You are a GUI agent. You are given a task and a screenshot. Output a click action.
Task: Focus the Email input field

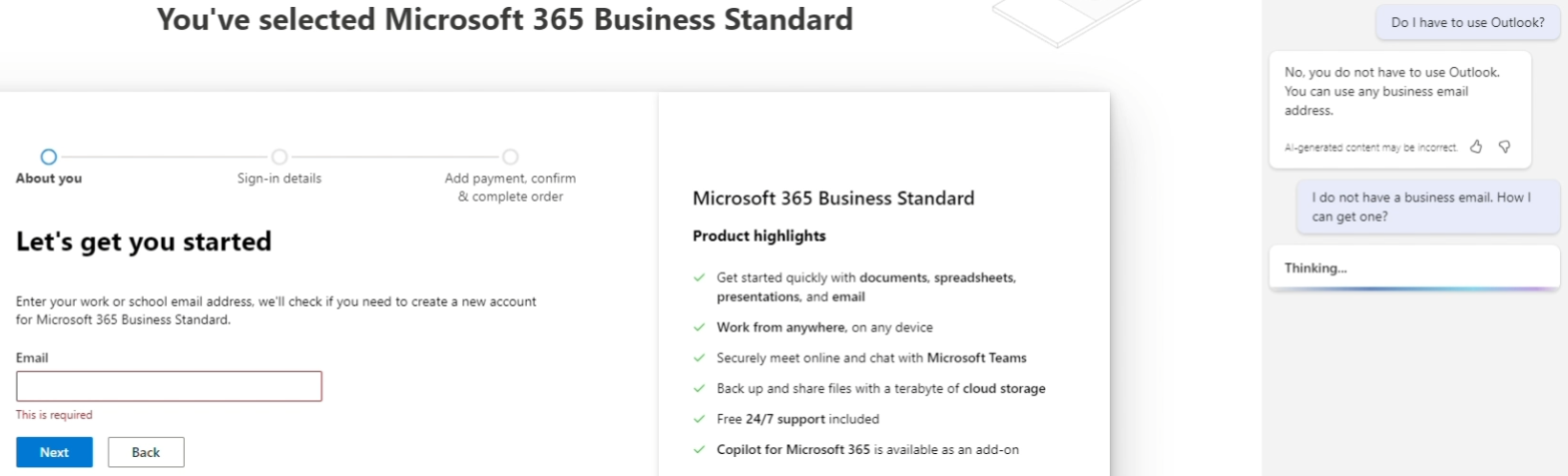point(169,386)
